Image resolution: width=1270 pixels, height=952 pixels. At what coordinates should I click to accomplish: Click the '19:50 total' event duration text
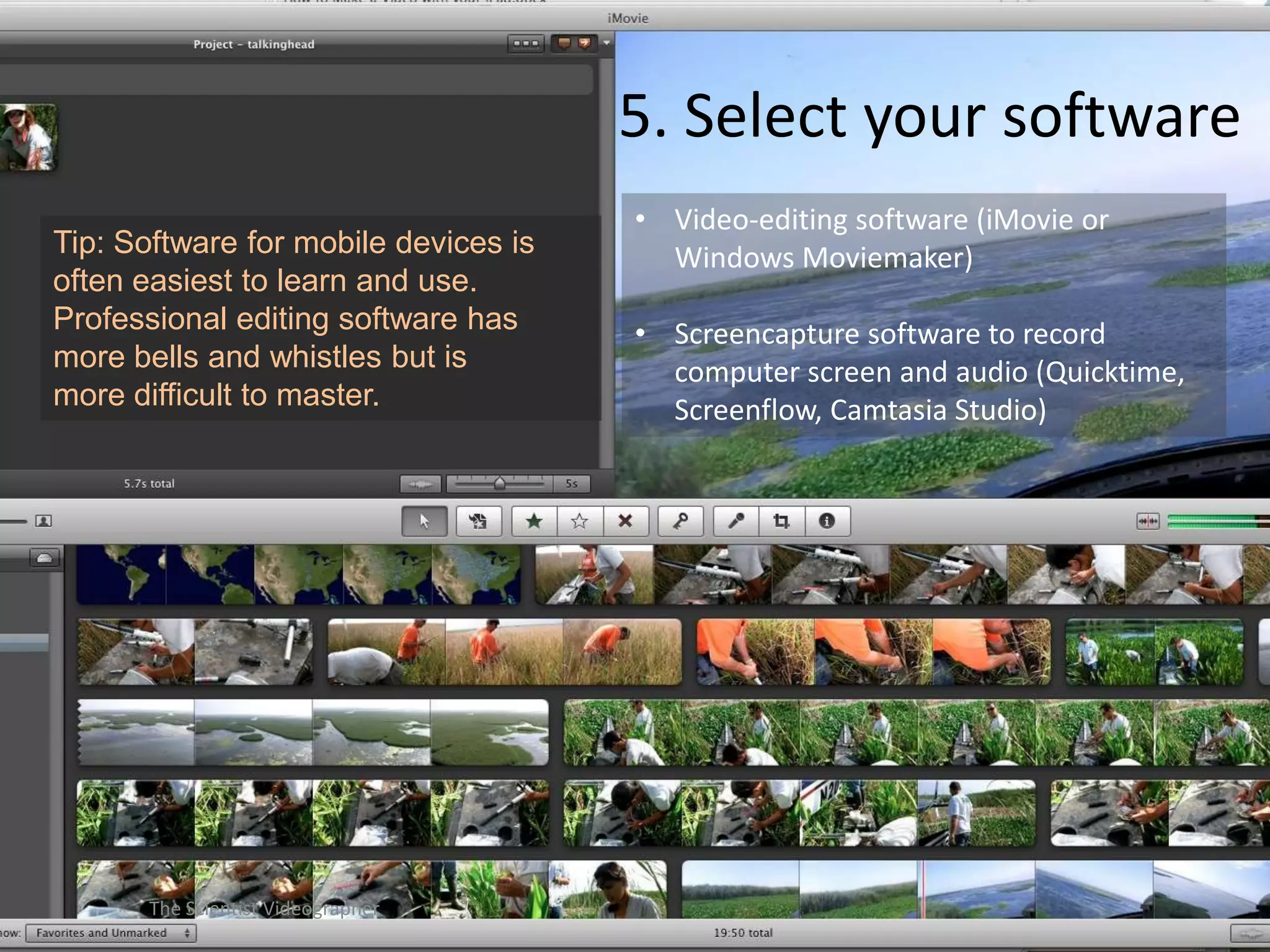pos(743,933)
